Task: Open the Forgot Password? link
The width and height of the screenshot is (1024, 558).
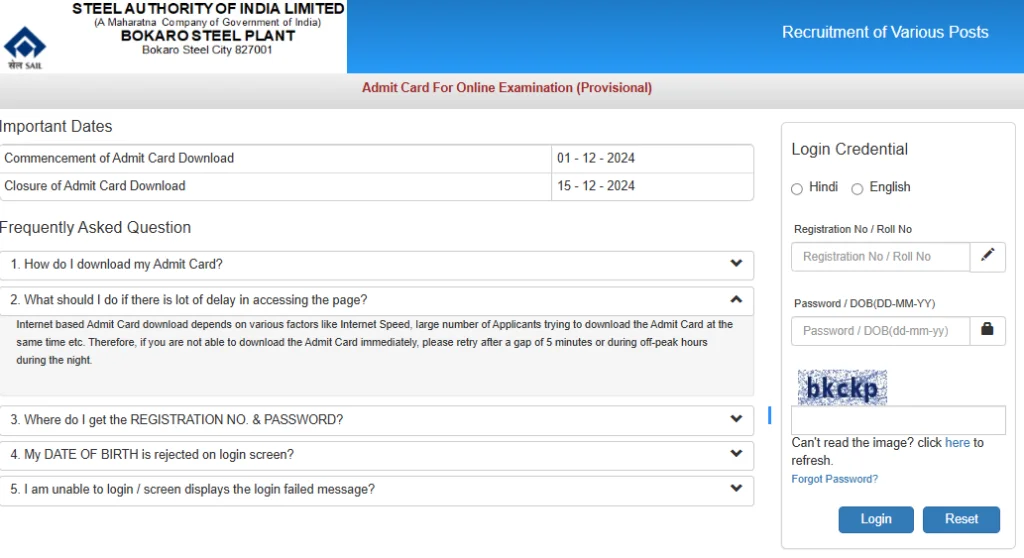Action: pos(834,479)
